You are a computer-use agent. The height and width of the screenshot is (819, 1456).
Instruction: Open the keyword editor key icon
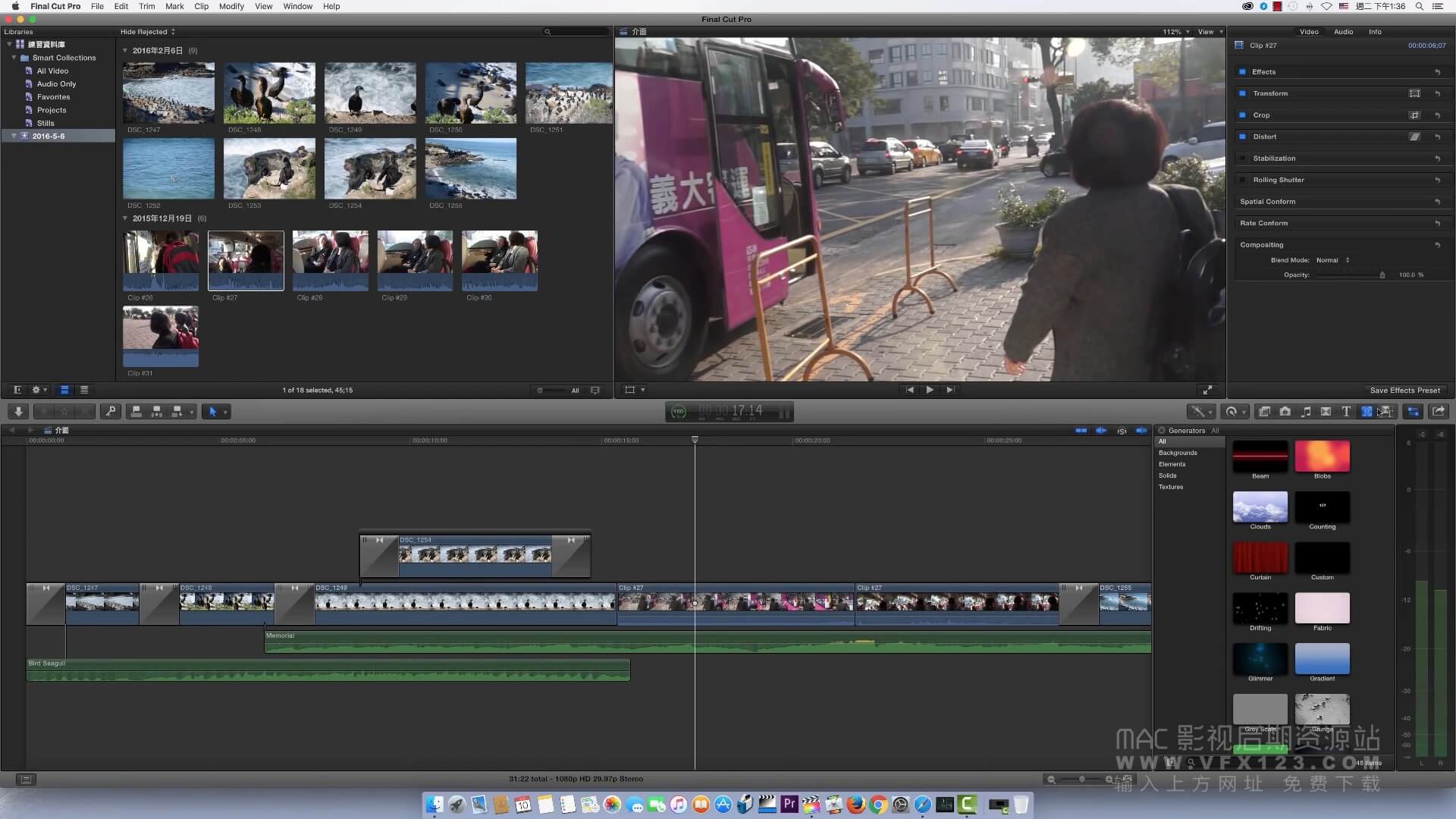click(111, 412)
